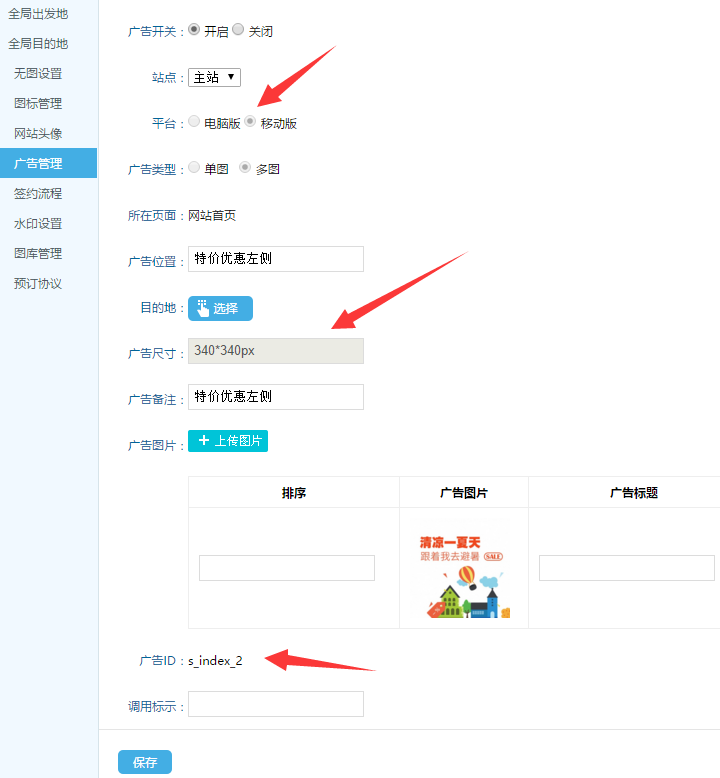Open the 站点 dropdown showing 主站

215,77
